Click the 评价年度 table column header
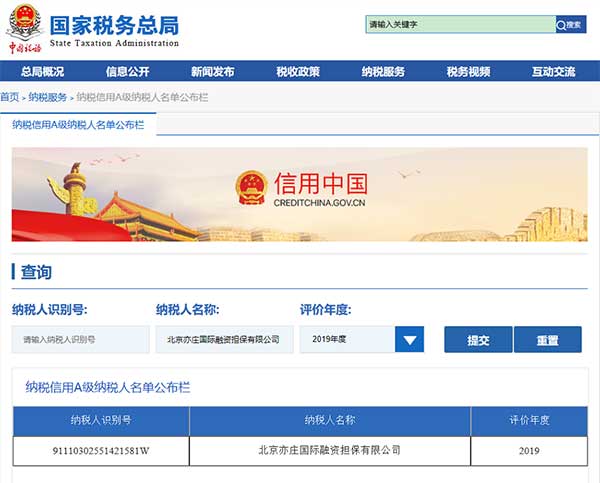This screenshot has width=600, height=483. point(529,421)
